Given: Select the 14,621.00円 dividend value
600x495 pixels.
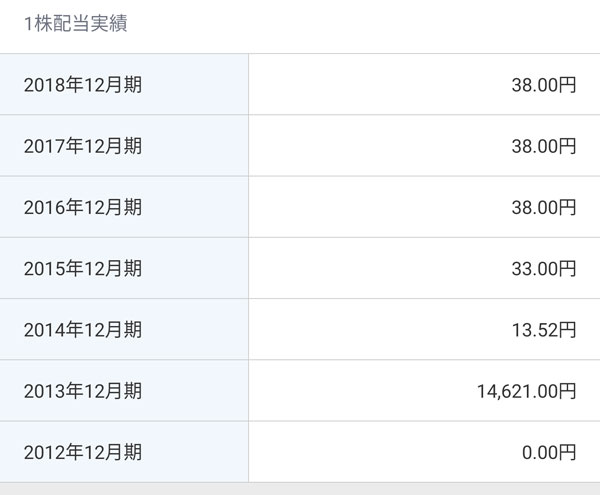Looking at the screenshot, I should coord(525,390).
